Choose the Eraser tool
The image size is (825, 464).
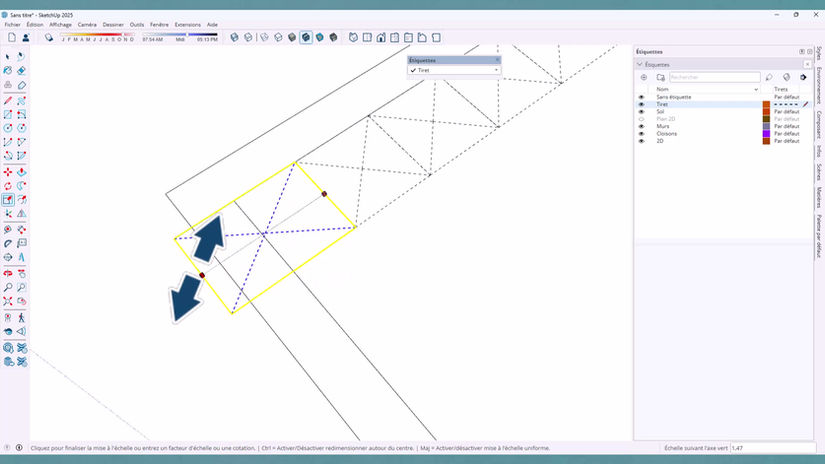(22, 70)
